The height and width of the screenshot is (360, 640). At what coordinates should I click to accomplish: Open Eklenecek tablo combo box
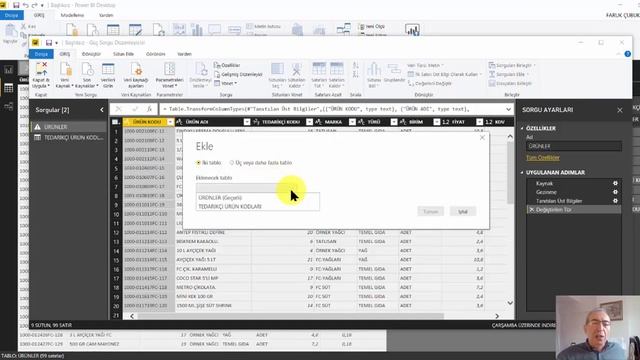tap(258, 188)
